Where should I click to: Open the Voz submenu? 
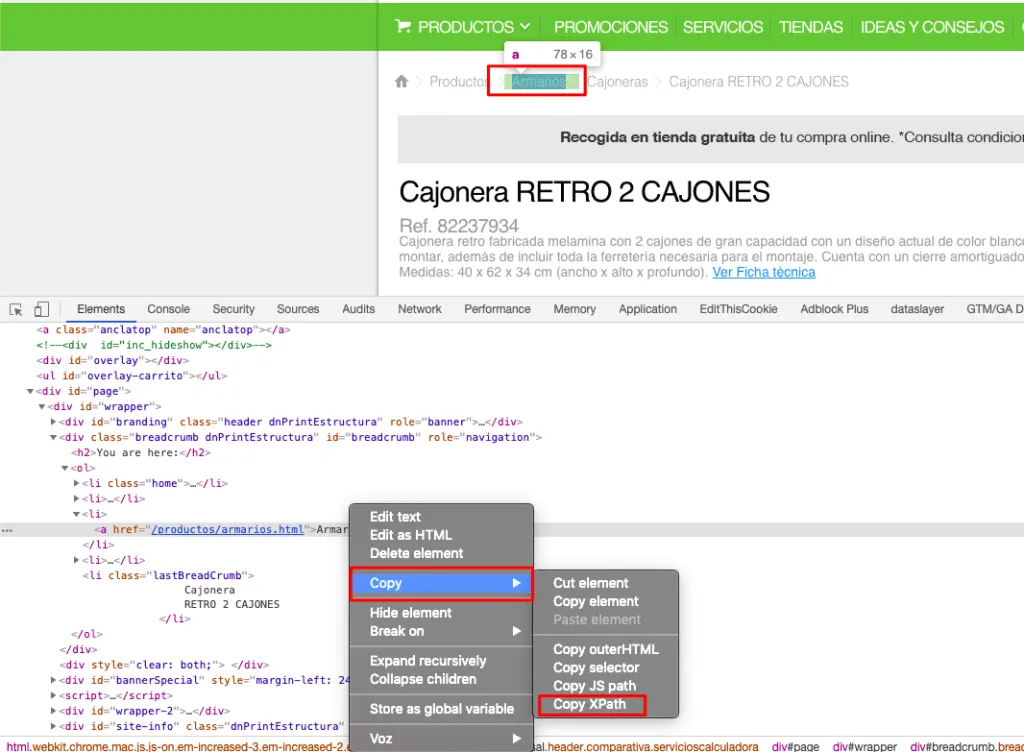(441, 738)
